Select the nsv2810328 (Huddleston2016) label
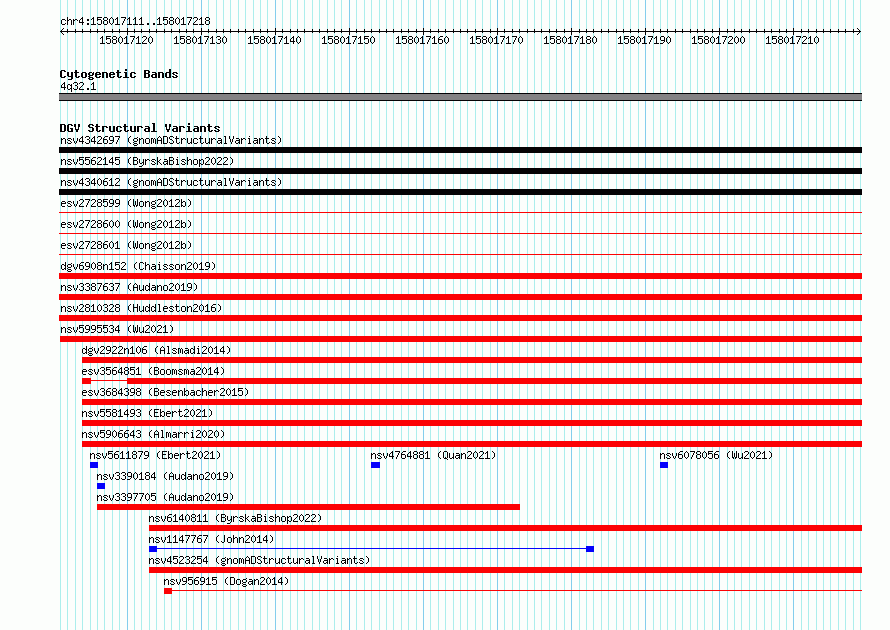 [141, 308]
